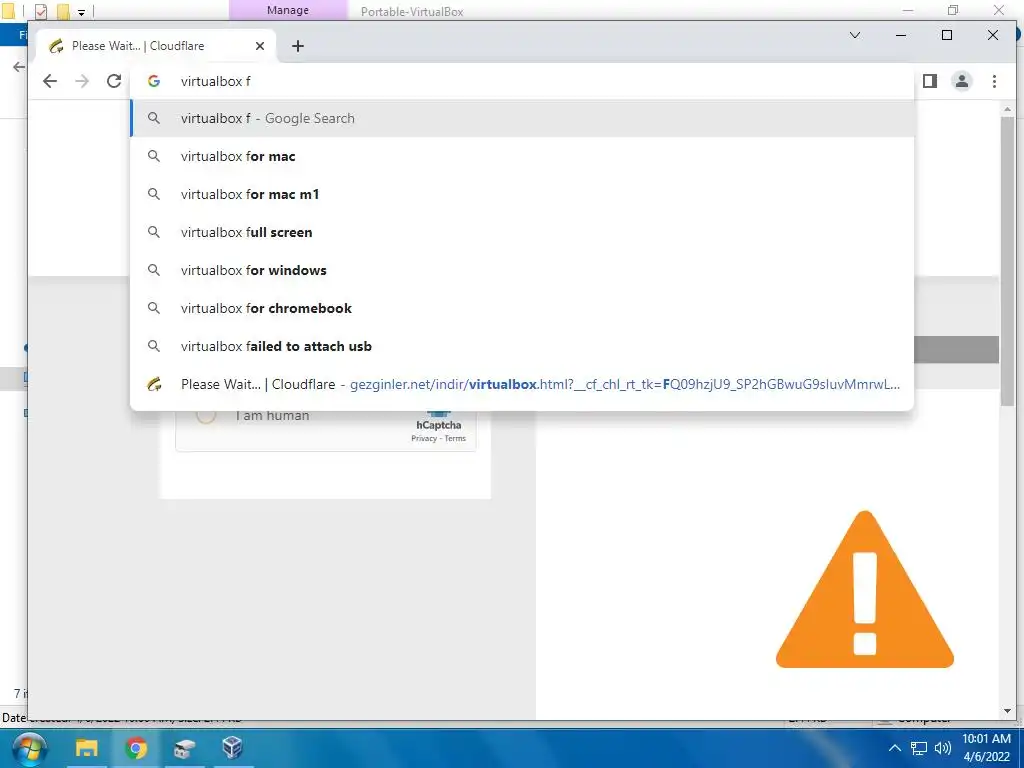The width and height of the screenshot is (1024, 768).
Task: Click the Chrome page vertical scrollbar
Action: 1007,261
